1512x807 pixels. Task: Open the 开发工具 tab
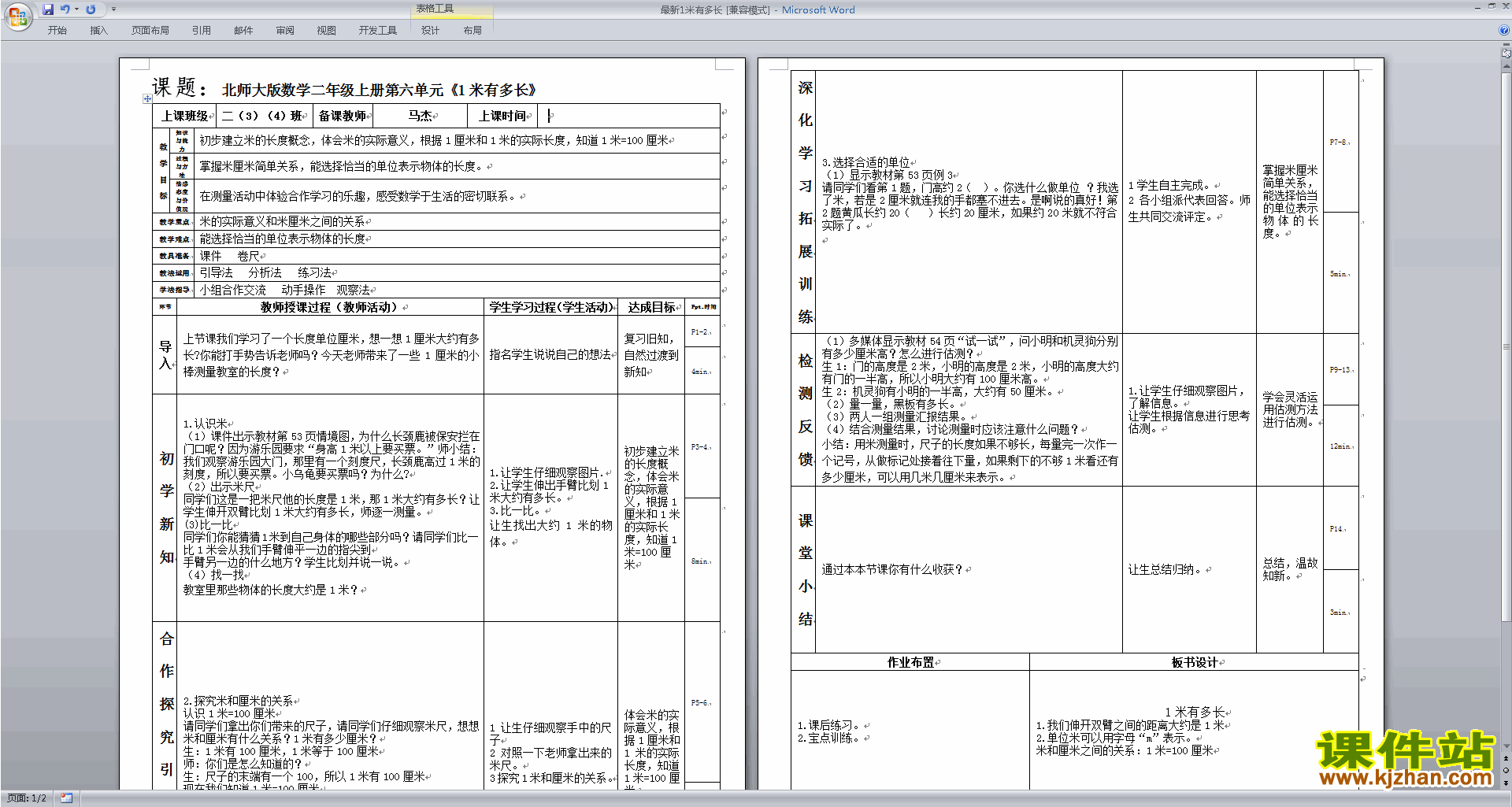coord(378,31)
